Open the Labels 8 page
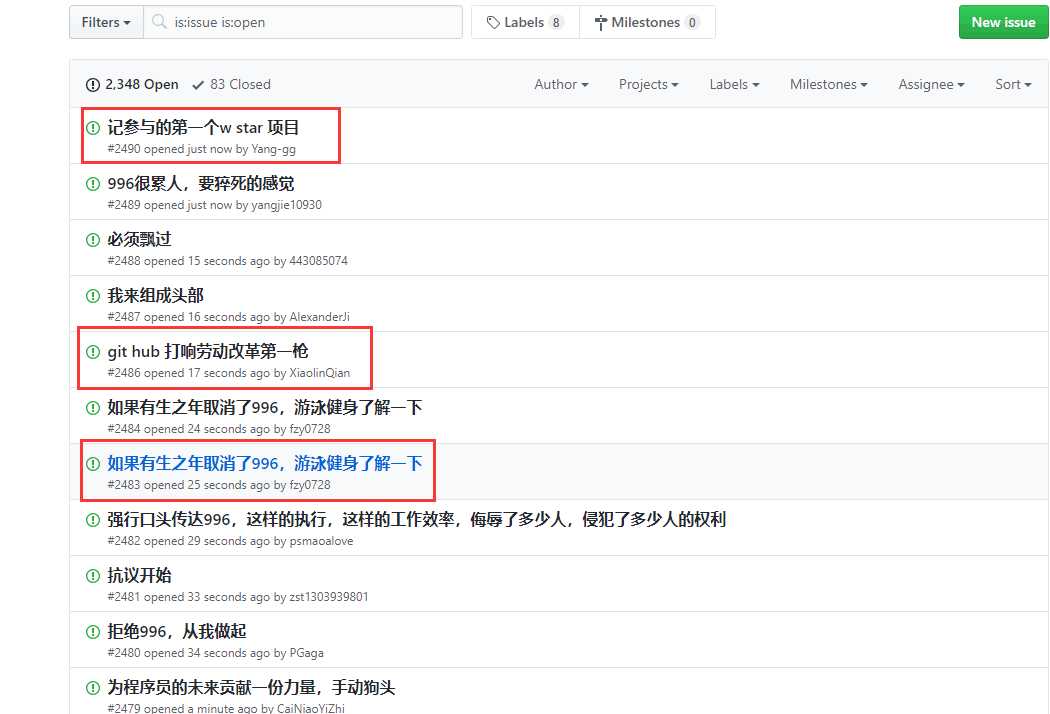This screenshot has width=1050, height=714. (525, 22)
